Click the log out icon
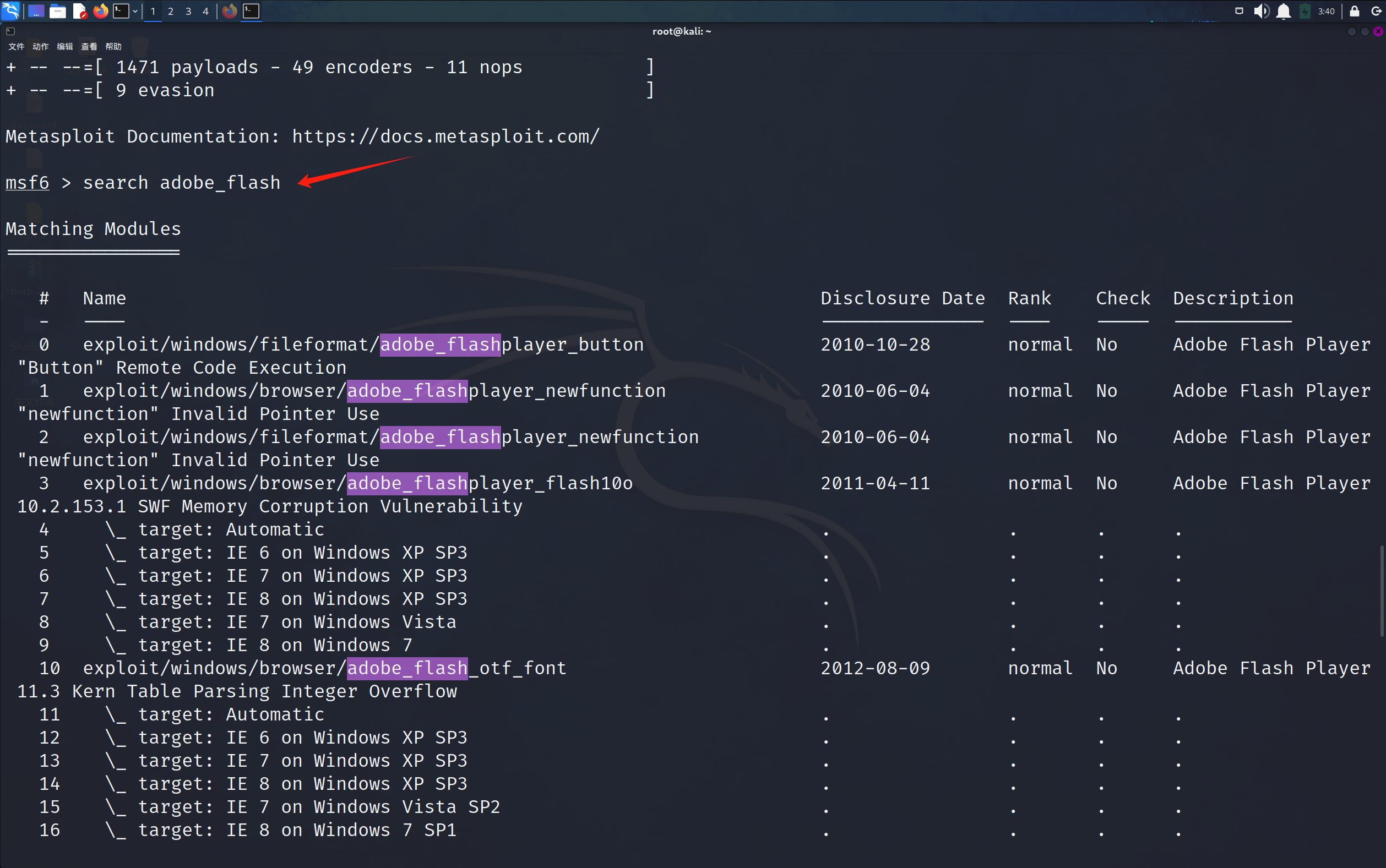The image size is (1386, 868). (1376, 11)
